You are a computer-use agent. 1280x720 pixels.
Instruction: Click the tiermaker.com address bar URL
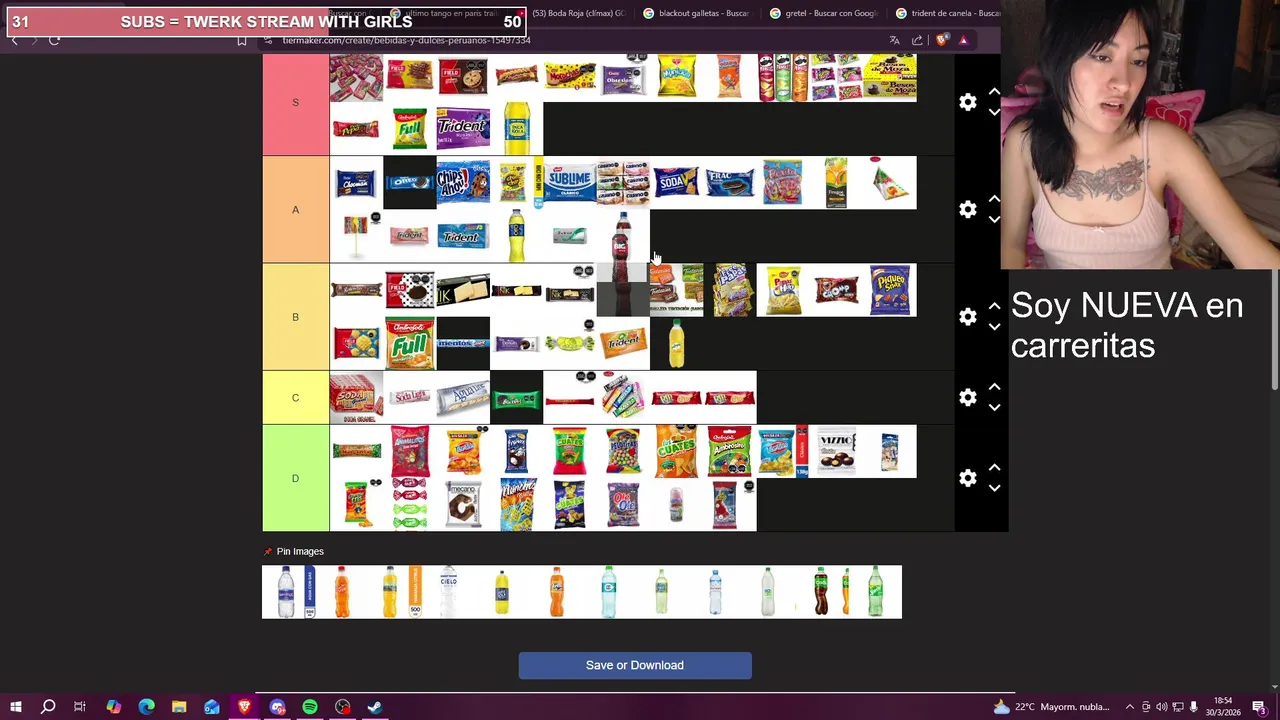pyautogui.click(x=406, y=40)
